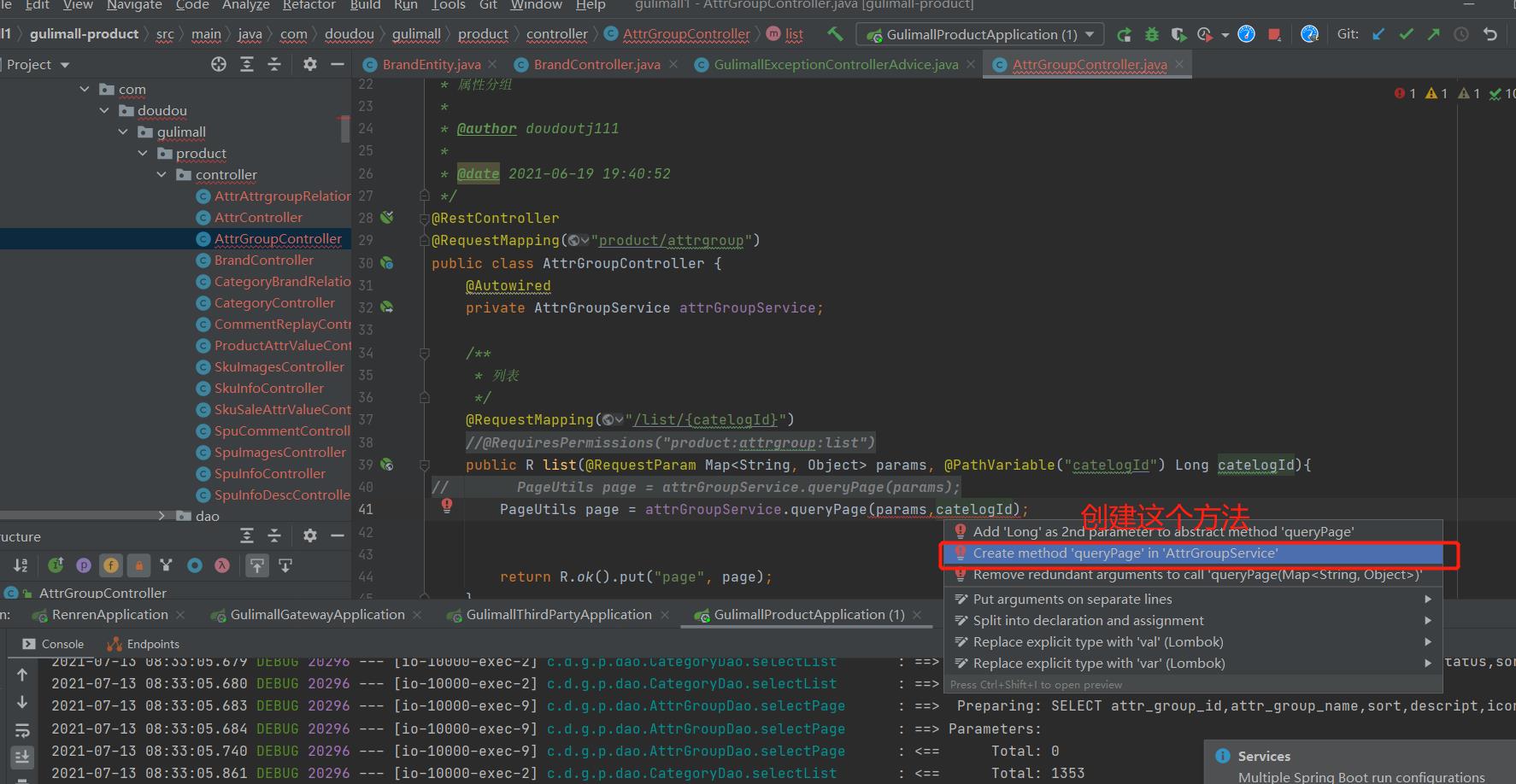The height and width of the screenshot is (784, 1516).
Task: Click Git Rollback undo arrow
Action: click(1490, 34)
